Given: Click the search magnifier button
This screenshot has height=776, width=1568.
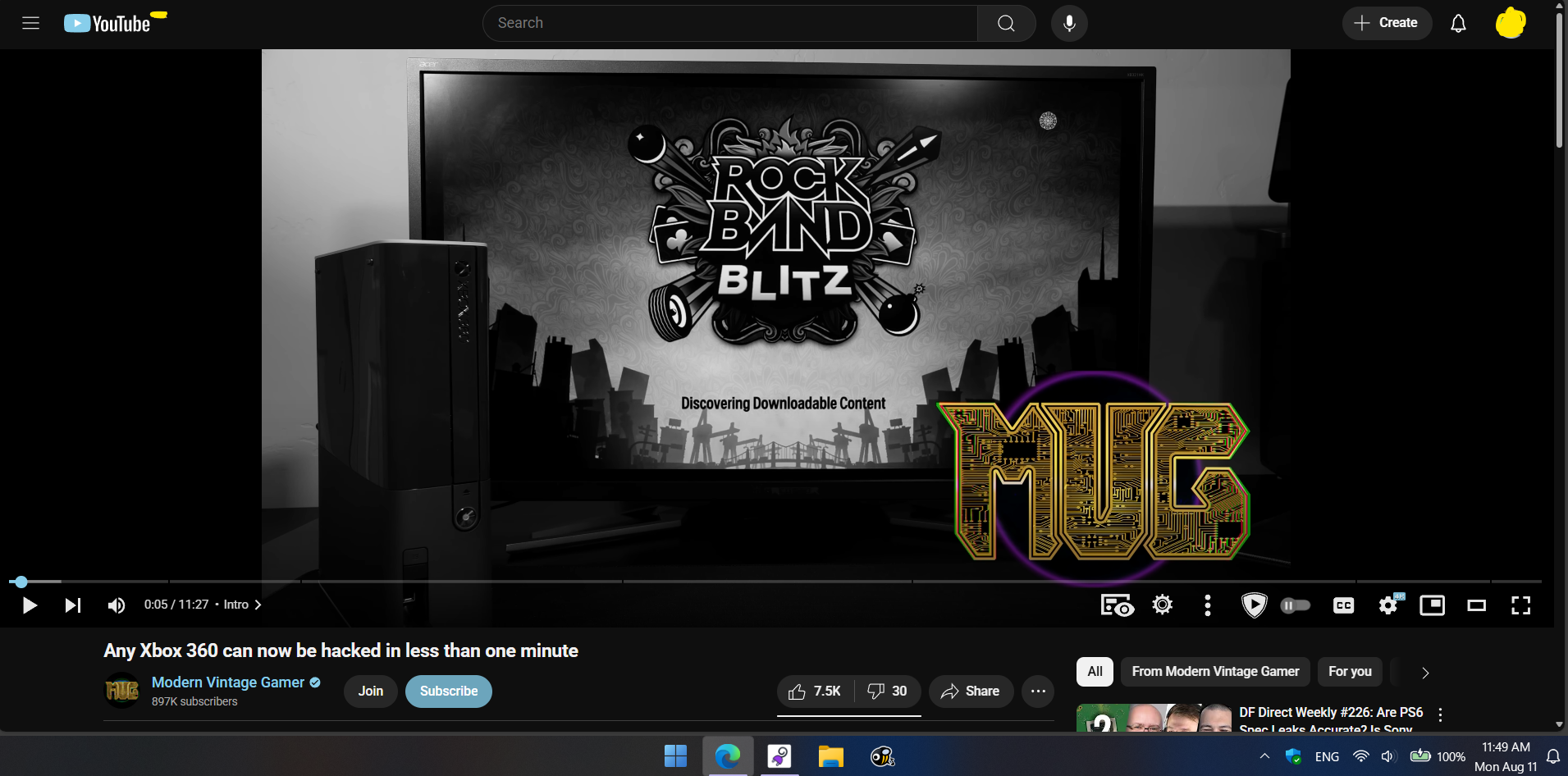Looking at the screenshot, I should pyautogui.click(x=1006, y=23).
